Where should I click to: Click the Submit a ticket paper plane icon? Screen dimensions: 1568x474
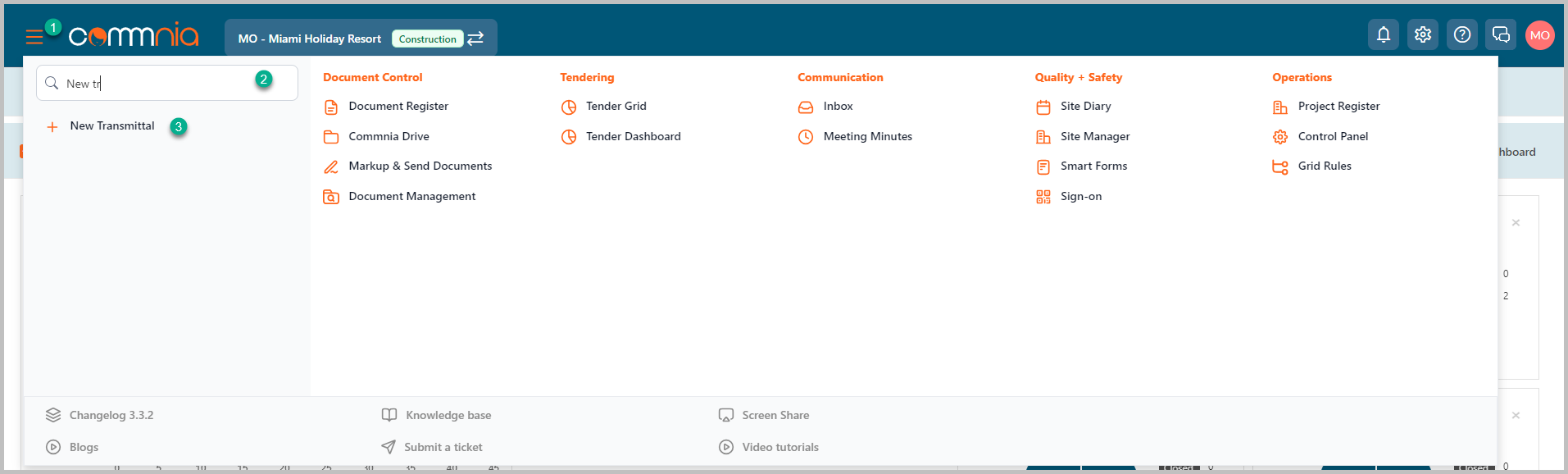point(389,447)
